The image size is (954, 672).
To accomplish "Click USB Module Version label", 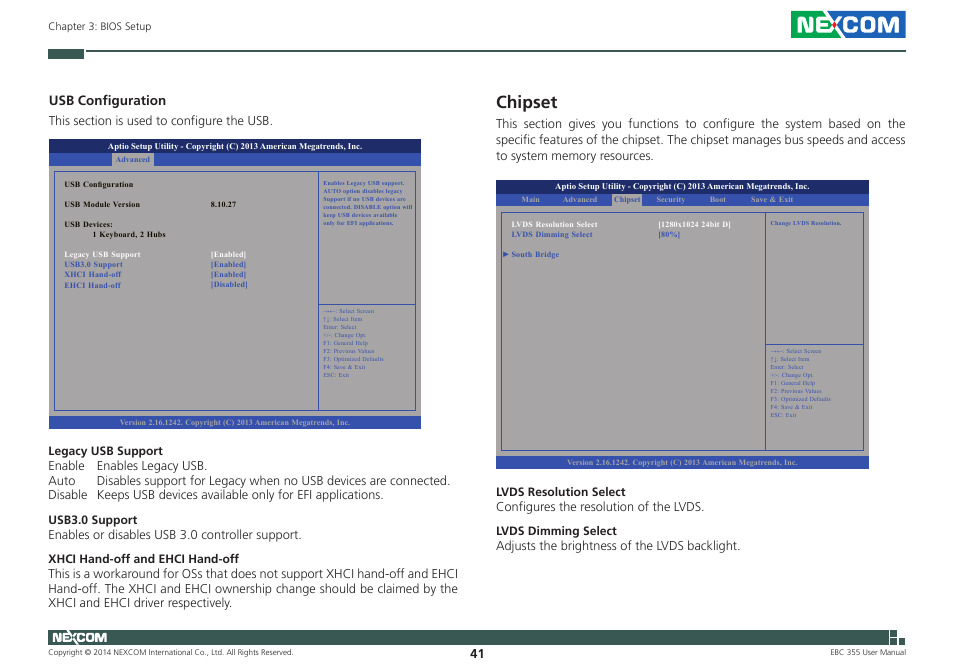I will click(x=102, y=204).
